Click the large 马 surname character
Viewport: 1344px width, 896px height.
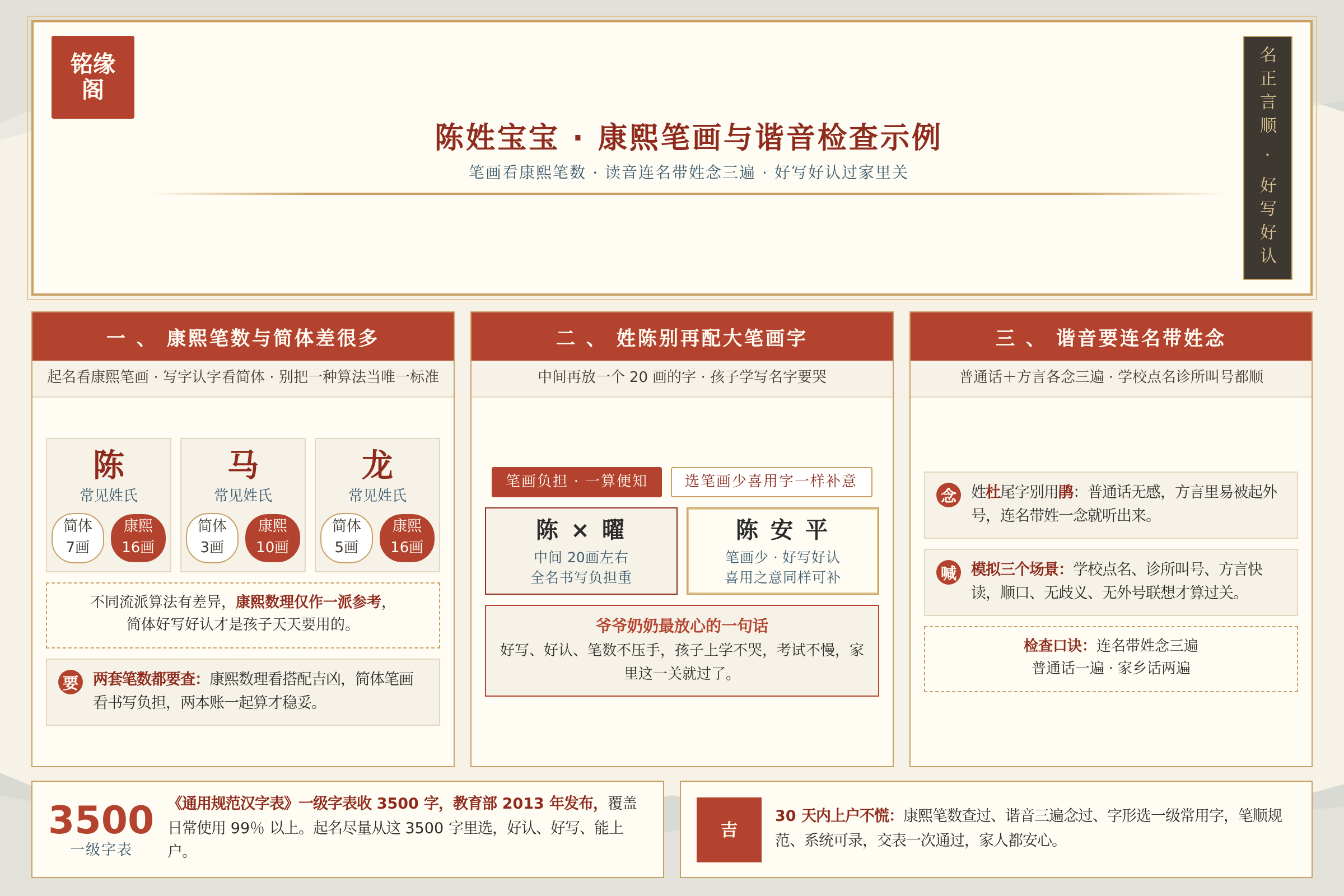[x=243, y=464]
